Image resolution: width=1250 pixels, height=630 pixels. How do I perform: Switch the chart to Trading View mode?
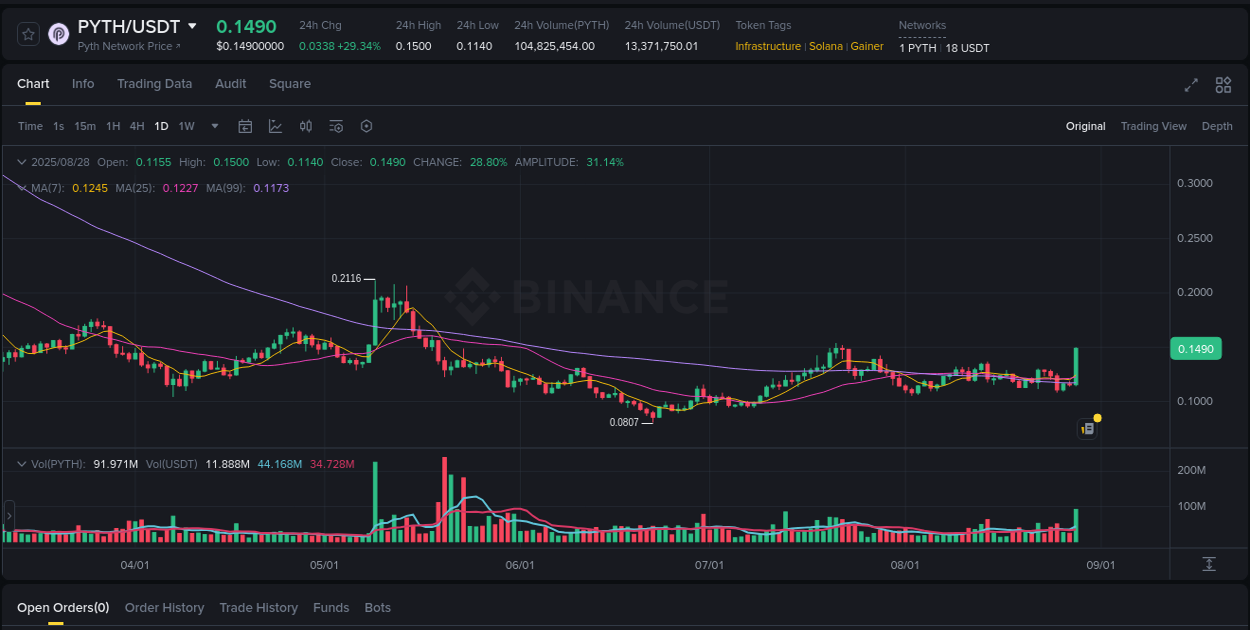coord(1154,126)
